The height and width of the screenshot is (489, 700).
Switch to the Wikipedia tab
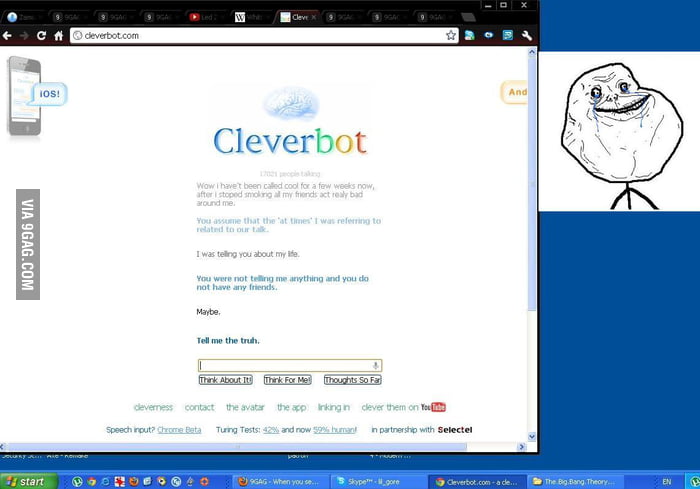251,17
